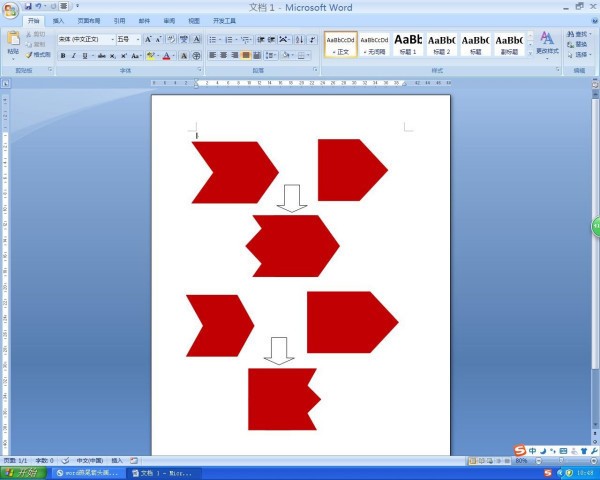Apply the 标题 1 style
This screenshot has width=600, height=480.
[x=408, y=43]
